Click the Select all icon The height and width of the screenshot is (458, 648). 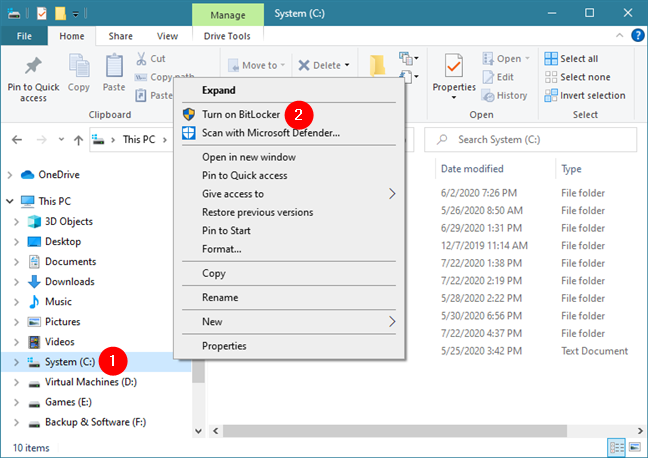pos(550,59)
